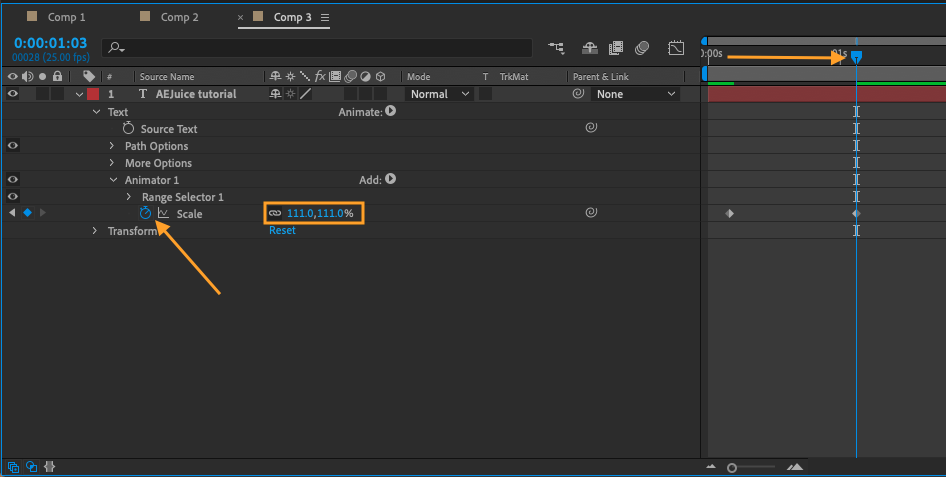Image resolution: width=946 pixels, height=477 pixels.
Task: Open the Normal blending mode dropdown
Action: 439,94
